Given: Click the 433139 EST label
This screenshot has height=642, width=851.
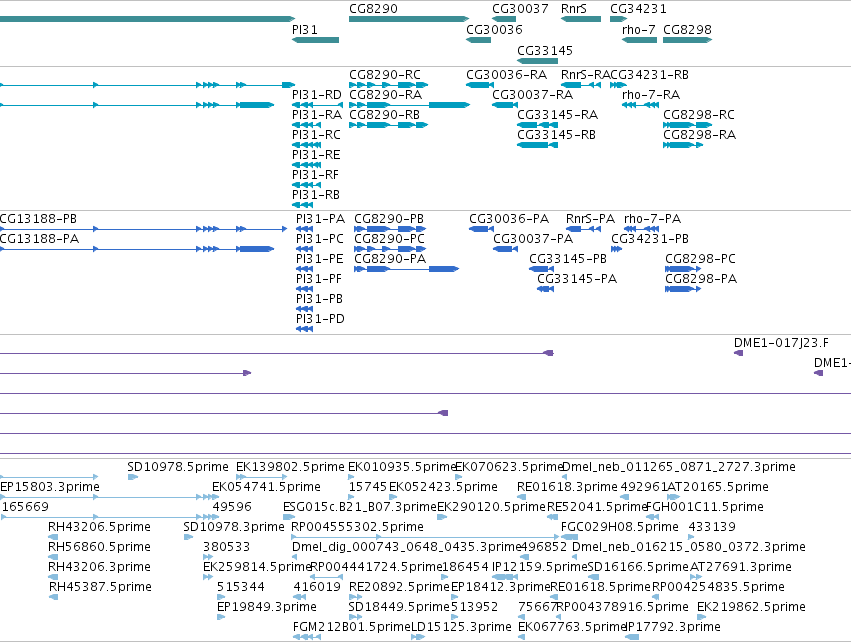Looking at the screenshot, I should 712,527.
